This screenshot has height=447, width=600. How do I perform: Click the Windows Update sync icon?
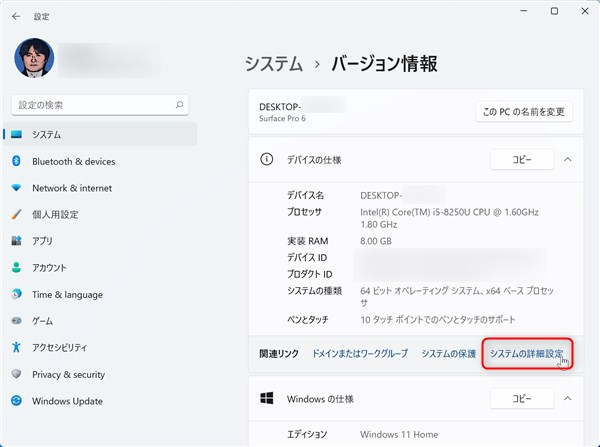16,400
